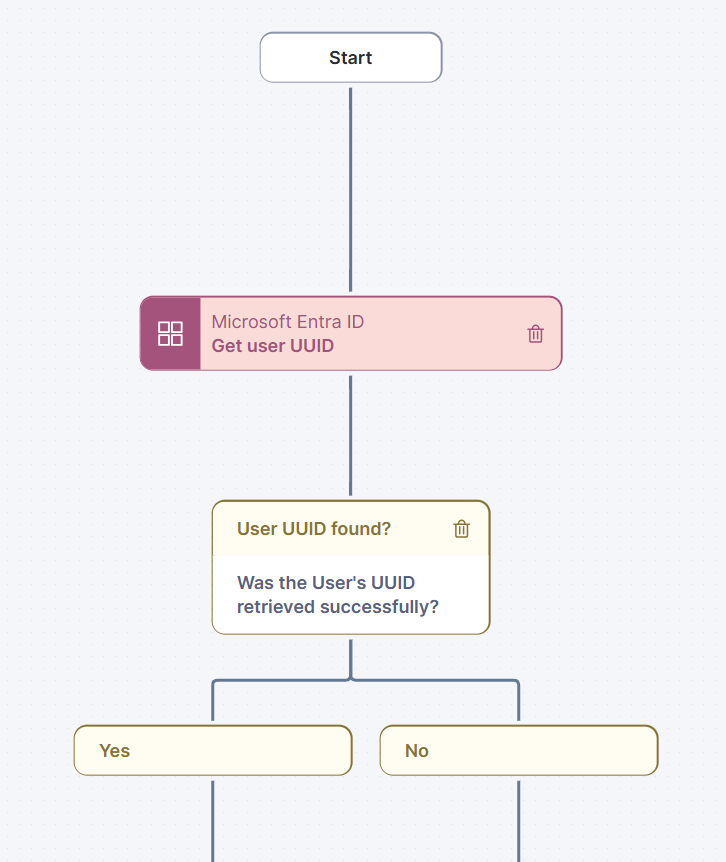The height and width of the screenshot is (862, 726).
Task: Click the UUID retrieved successfully description text
Action: point(338,595)
